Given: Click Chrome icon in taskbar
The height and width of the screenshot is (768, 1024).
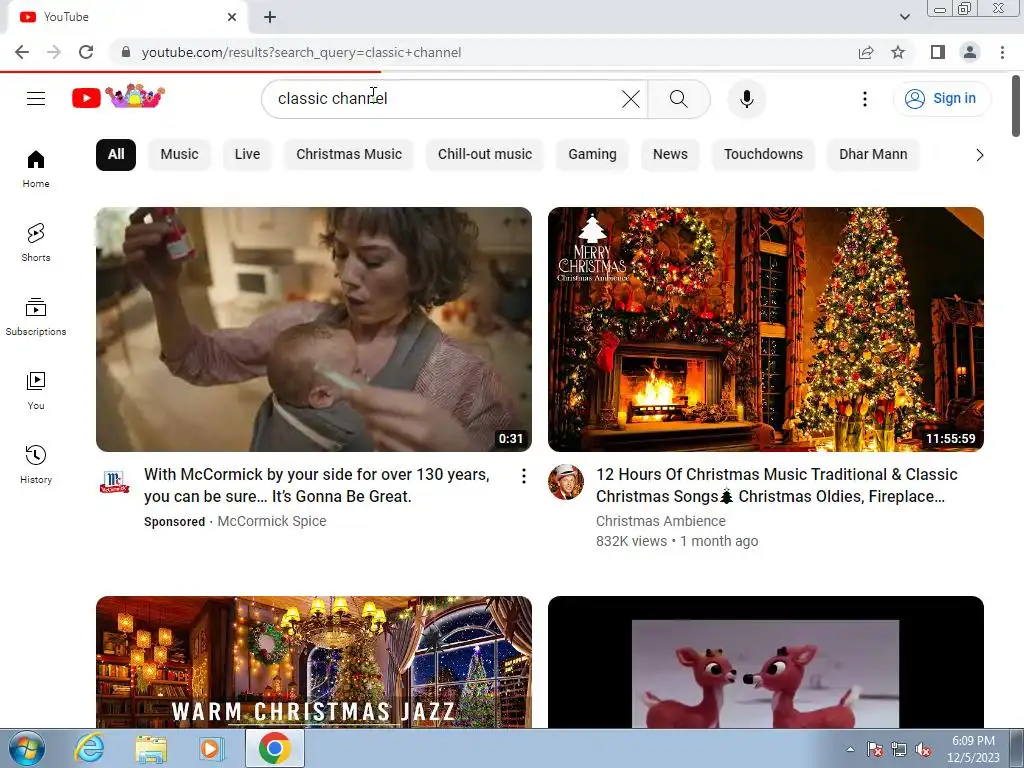Looking at the screenshot, I should (274, 748).
